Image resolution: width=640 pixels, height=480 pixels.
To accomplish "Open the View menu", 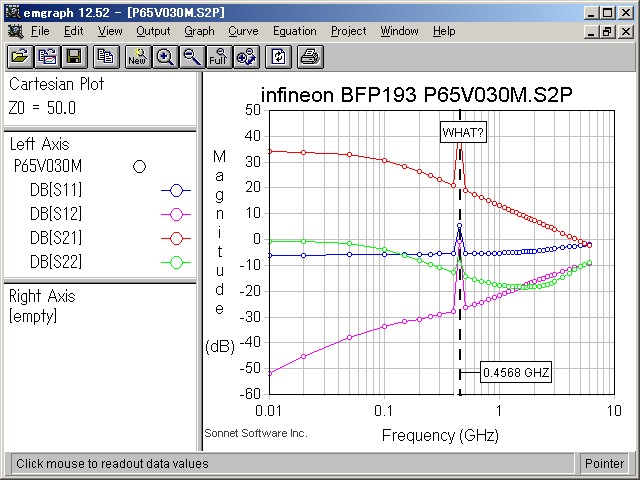I will click(110, 31).
